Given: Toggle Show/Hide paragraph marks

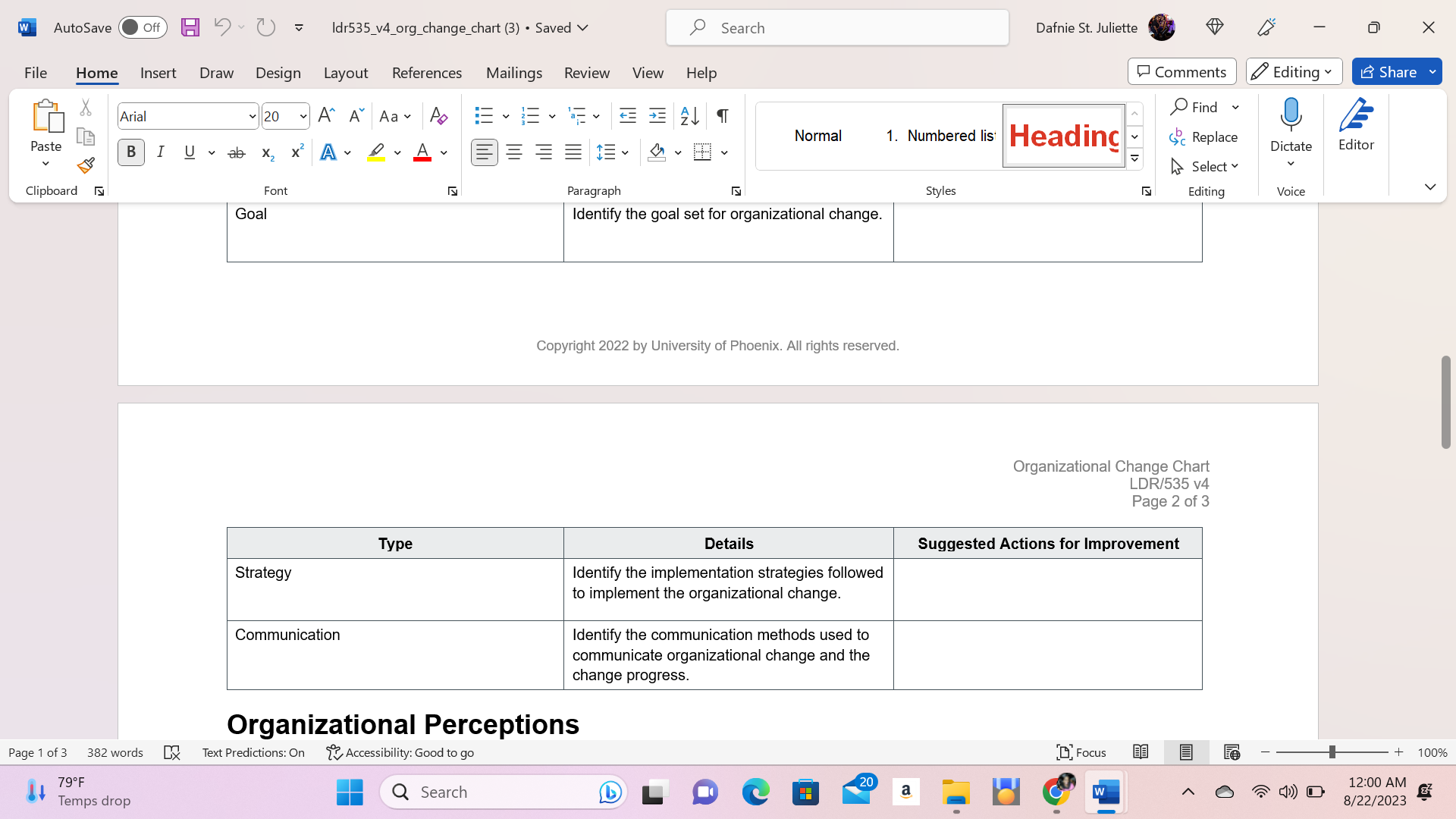Looking at the screenshot, I should pos(721,115).
